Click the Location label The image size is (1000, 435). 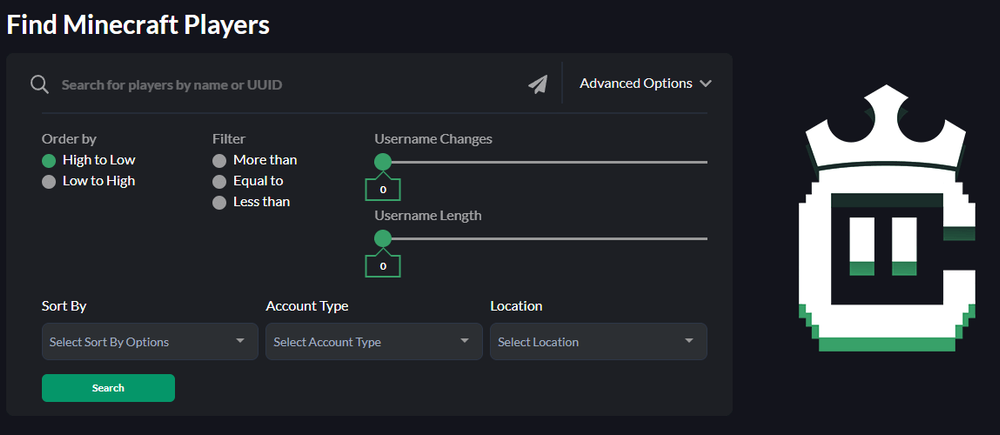(x=517, y=306)
